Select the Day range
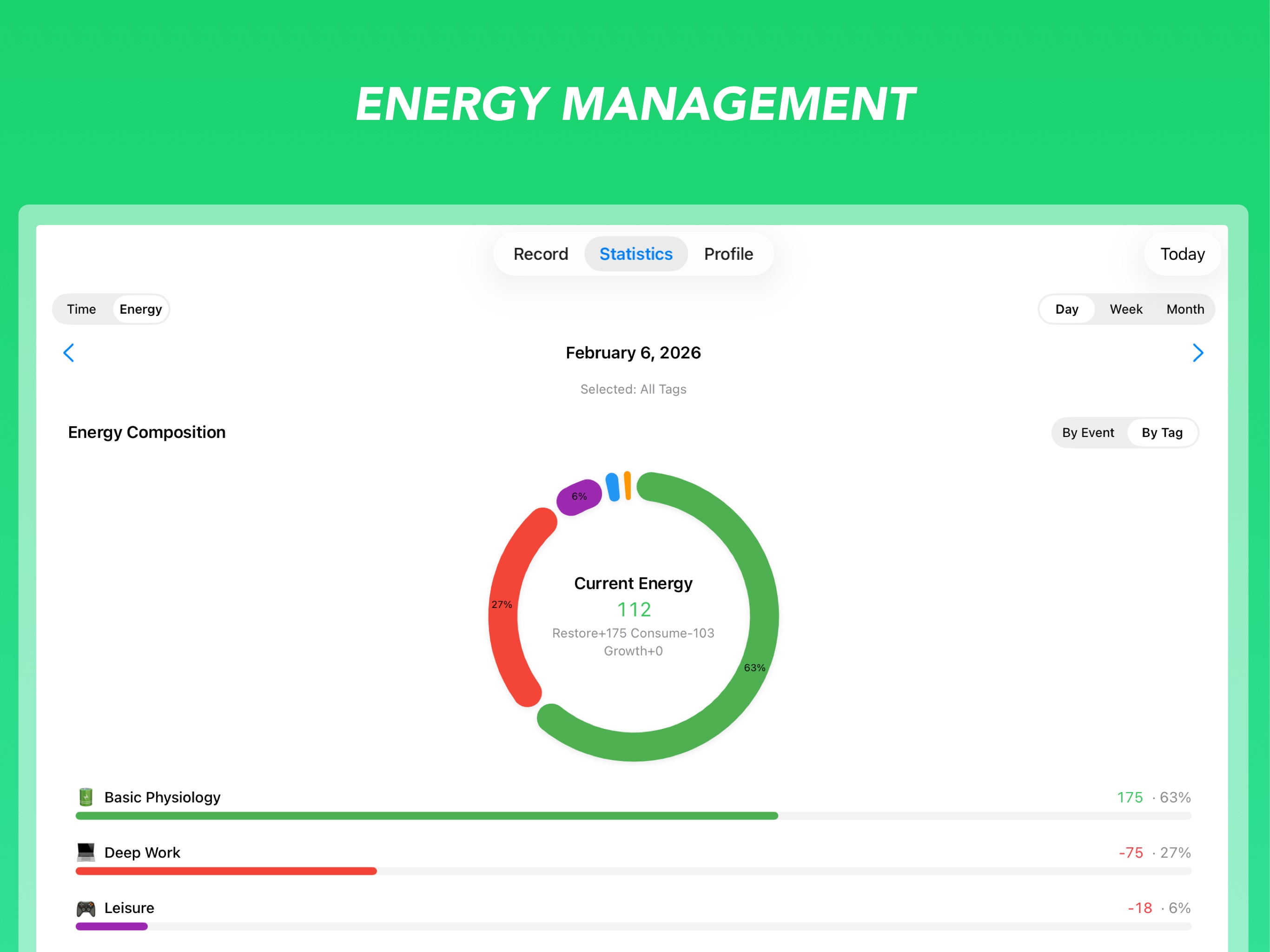Image resolution: width=1270 pixels, height=952 pixels. point(1066,309)
